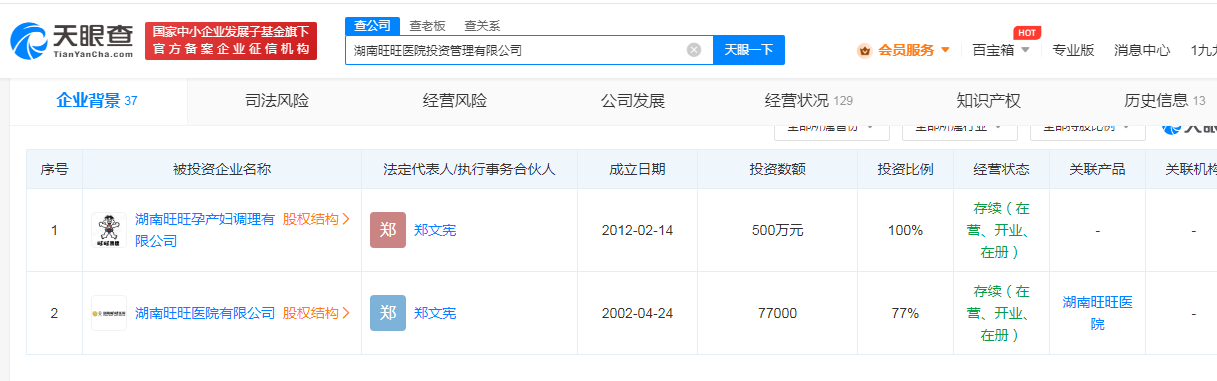Click the blue 郑 avatar in row 2
This screenshot has height=381, width=1217.
[388, 313]
